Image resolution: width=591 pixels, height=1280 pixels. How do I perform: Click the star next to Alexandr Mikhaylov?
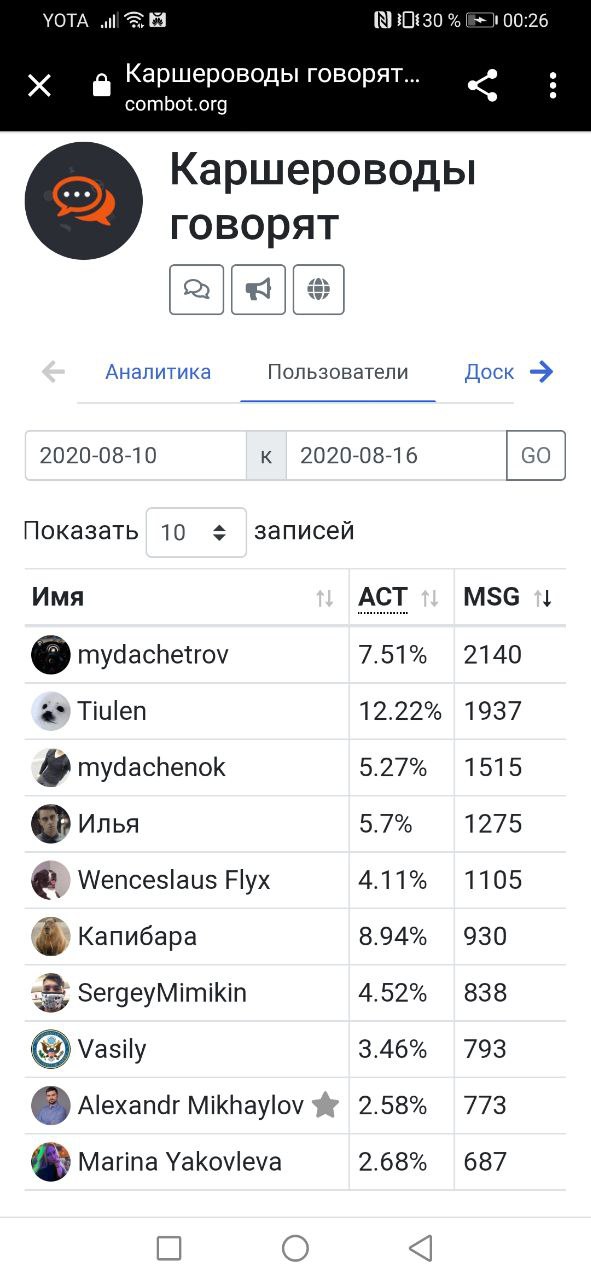pyautogui.click(x=325, y=1105)
